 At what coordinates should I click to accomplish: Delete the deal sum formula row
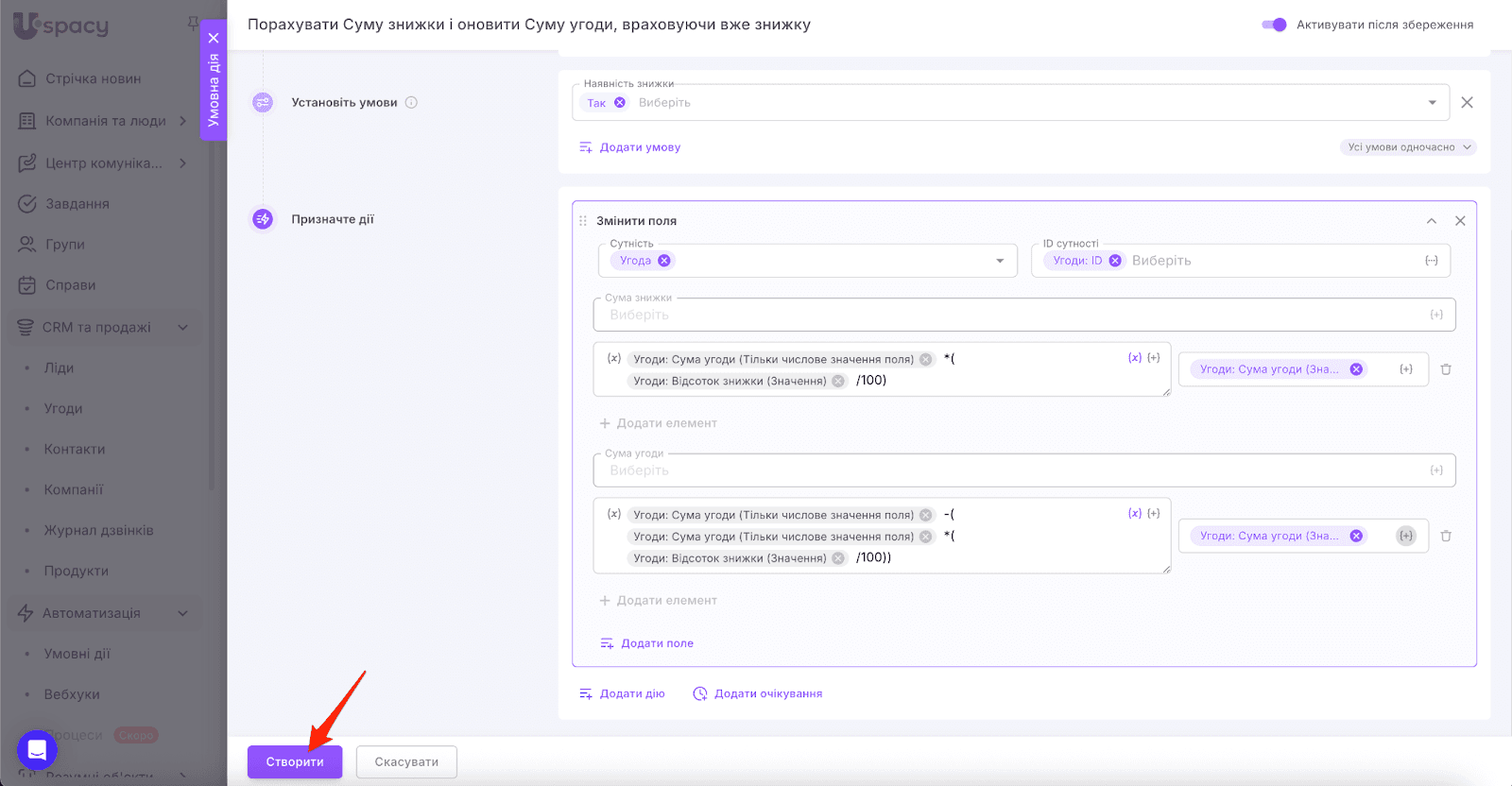(1446, 536)
